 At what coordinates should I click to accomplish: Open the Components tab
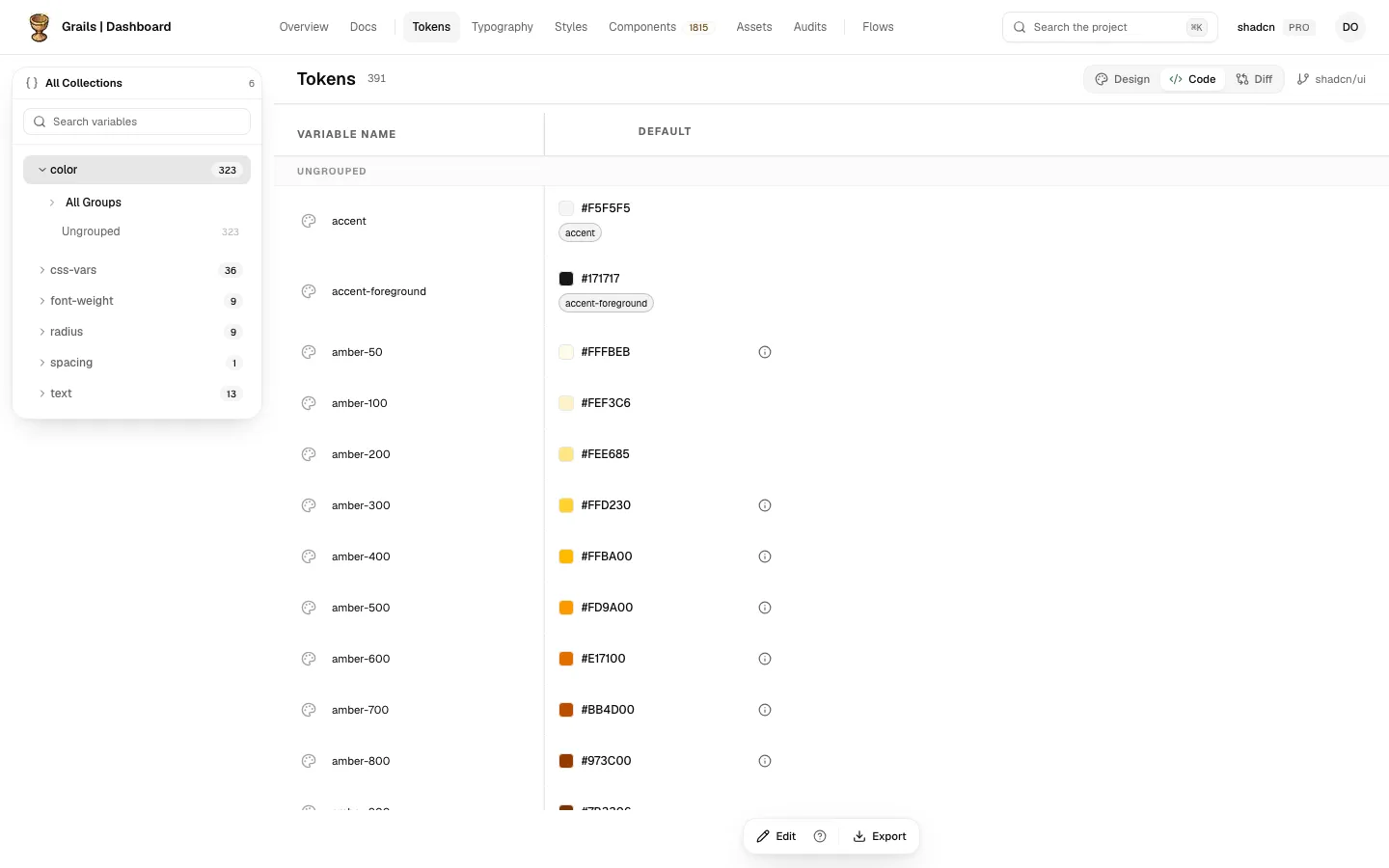[x=659, y=27]
